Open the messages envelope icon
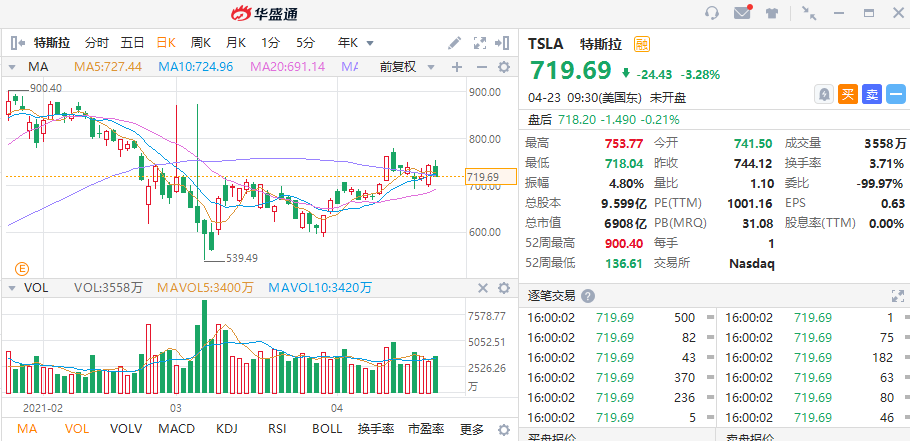 [742, 13]
